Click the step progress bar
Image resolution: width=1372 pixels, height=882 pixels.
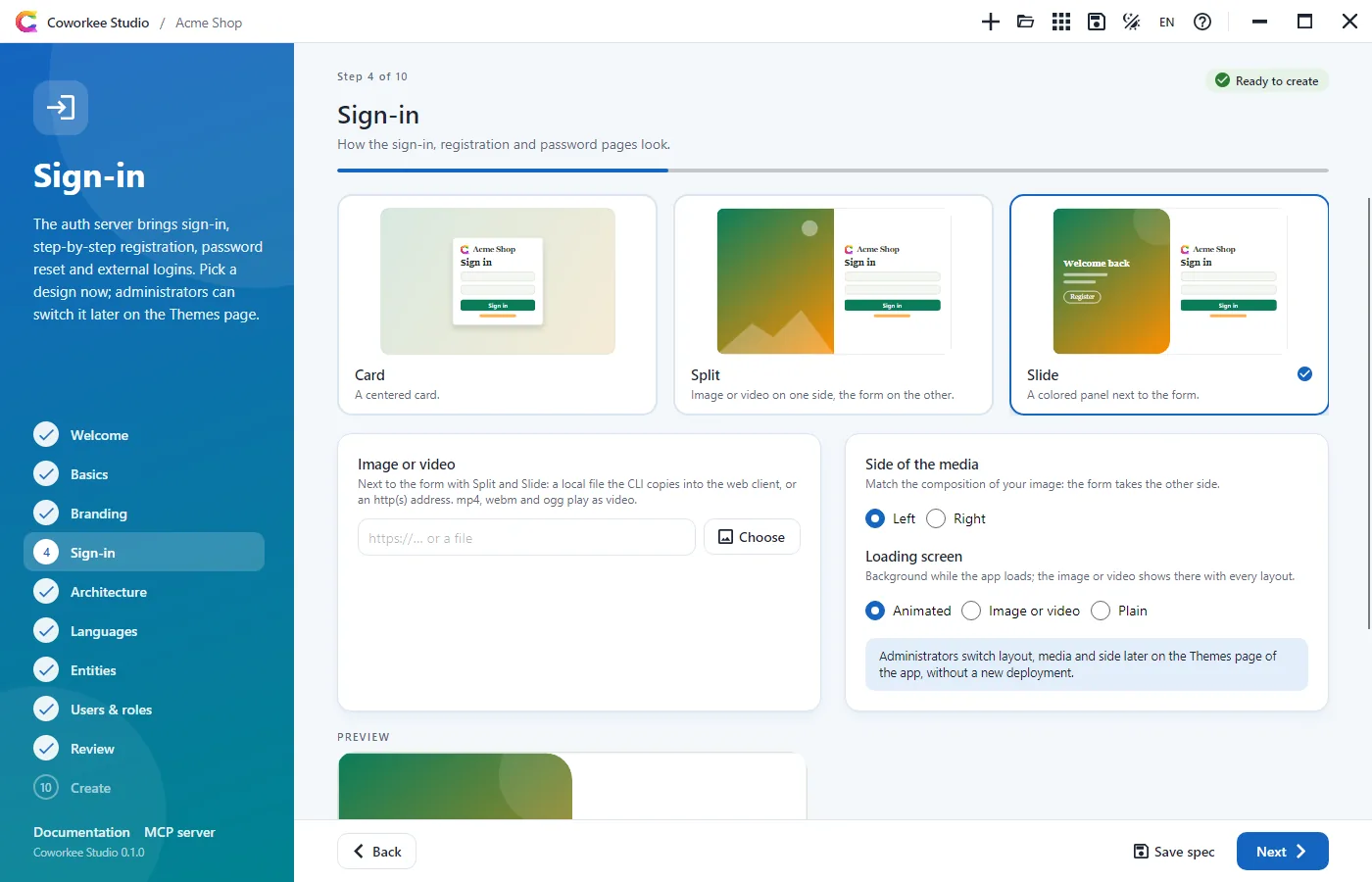[833, 171]
